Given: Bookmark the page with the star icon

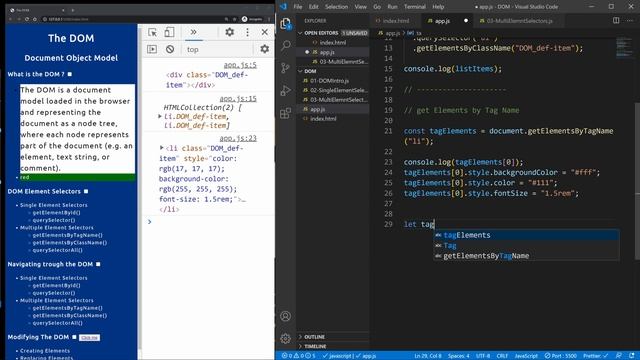Looking at the screenshot, I should pyautogui.click(x=235, y=19).
